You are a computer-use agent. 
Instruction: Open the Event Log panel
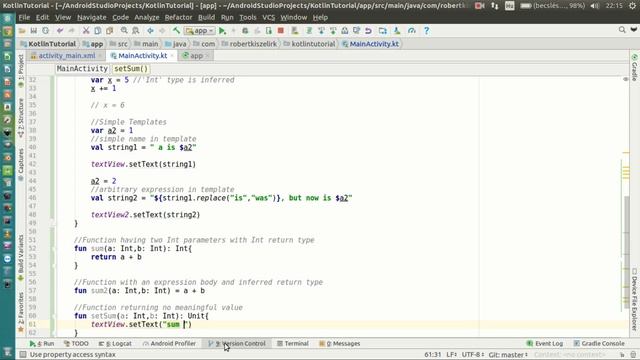(x=545, y=344)
